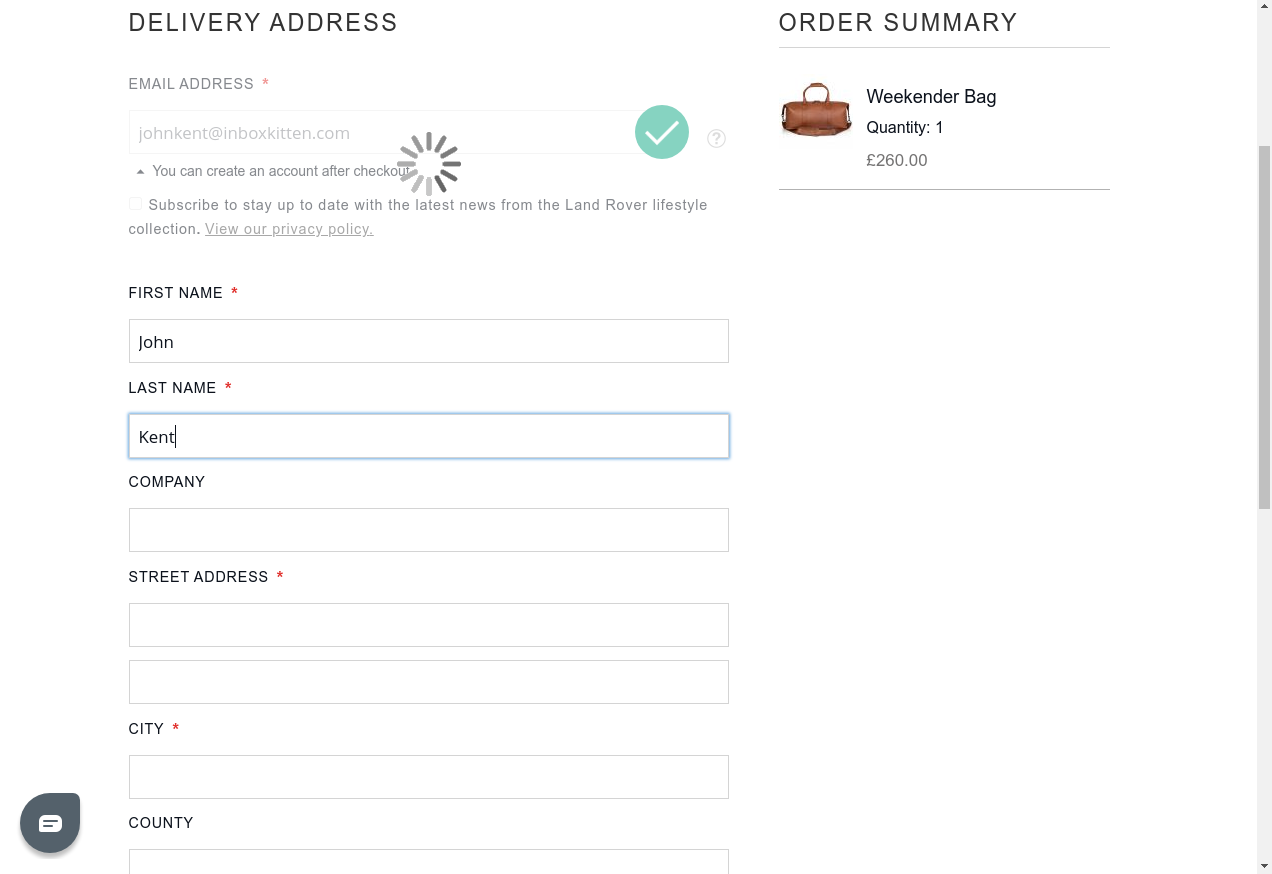Image resolution: width=1272 pixels, height=874 pixels.
Task: Click the first Street Address line
Action: (428, 625)
